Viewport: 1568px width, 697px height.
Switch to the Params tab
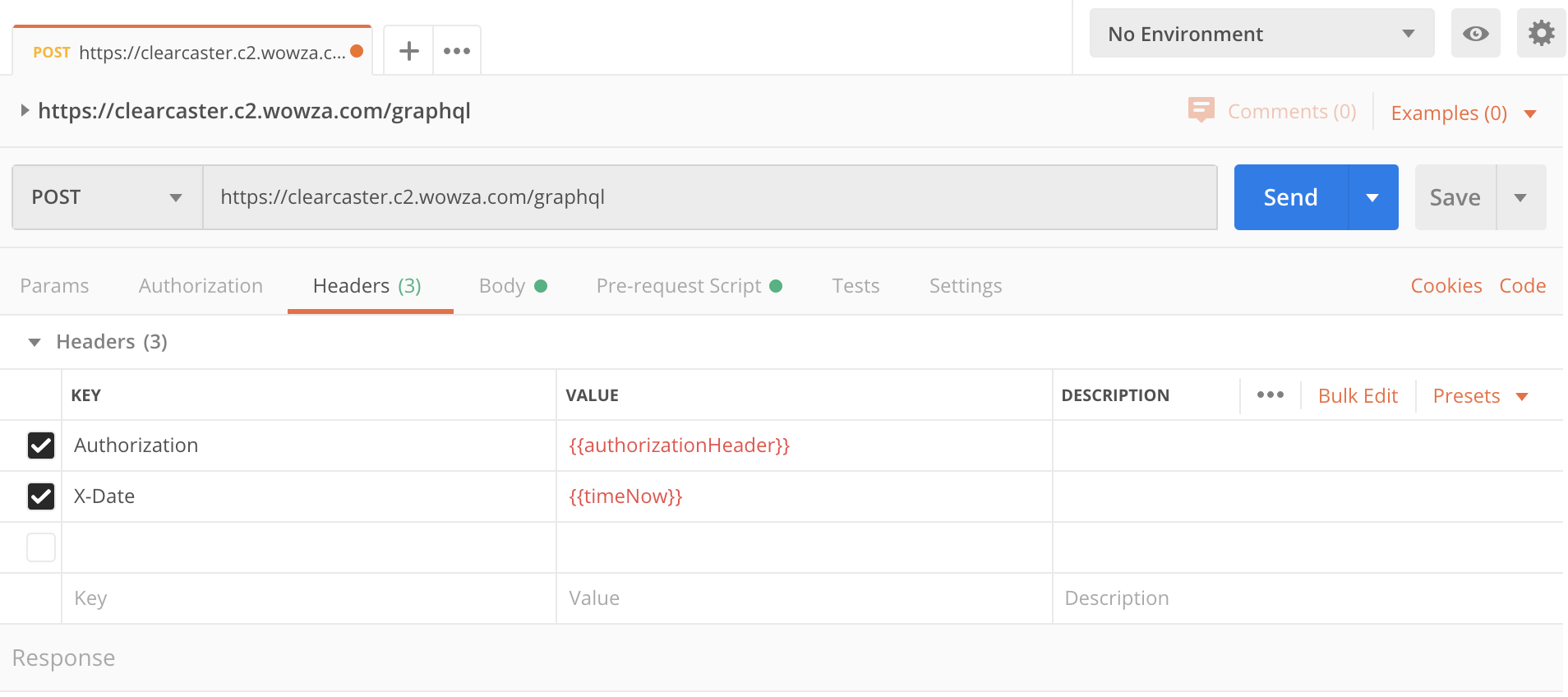click(x=54, y=285)
